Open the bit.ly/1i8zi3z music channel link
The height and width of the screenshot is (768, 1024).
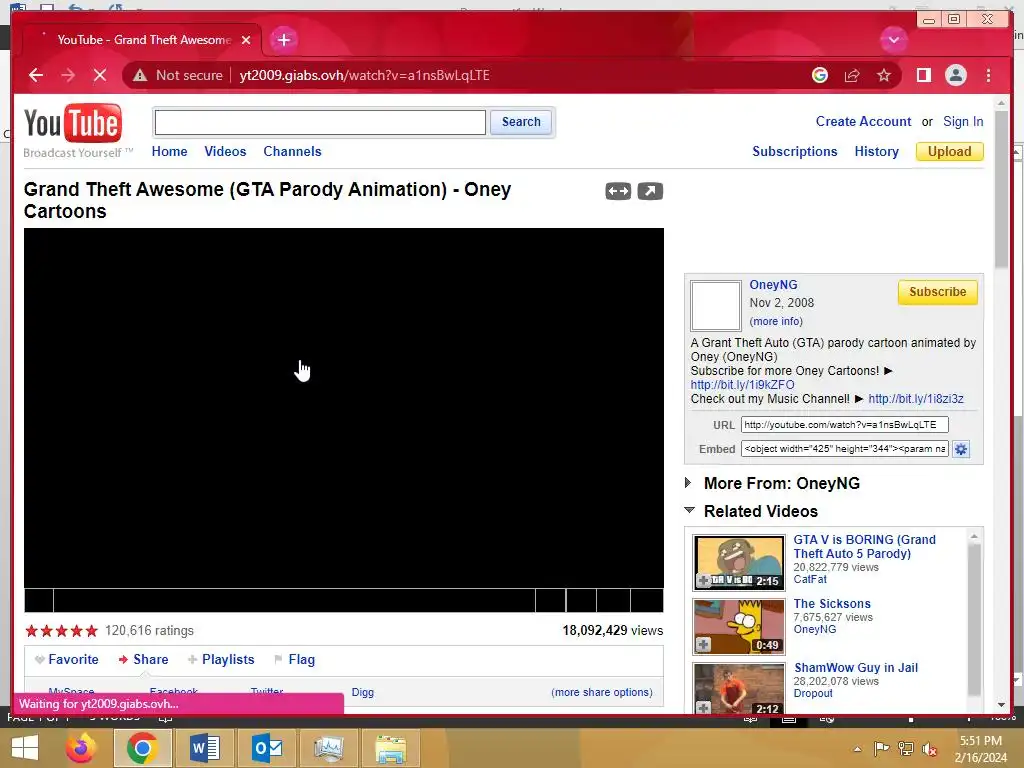(x=916, y=399)
